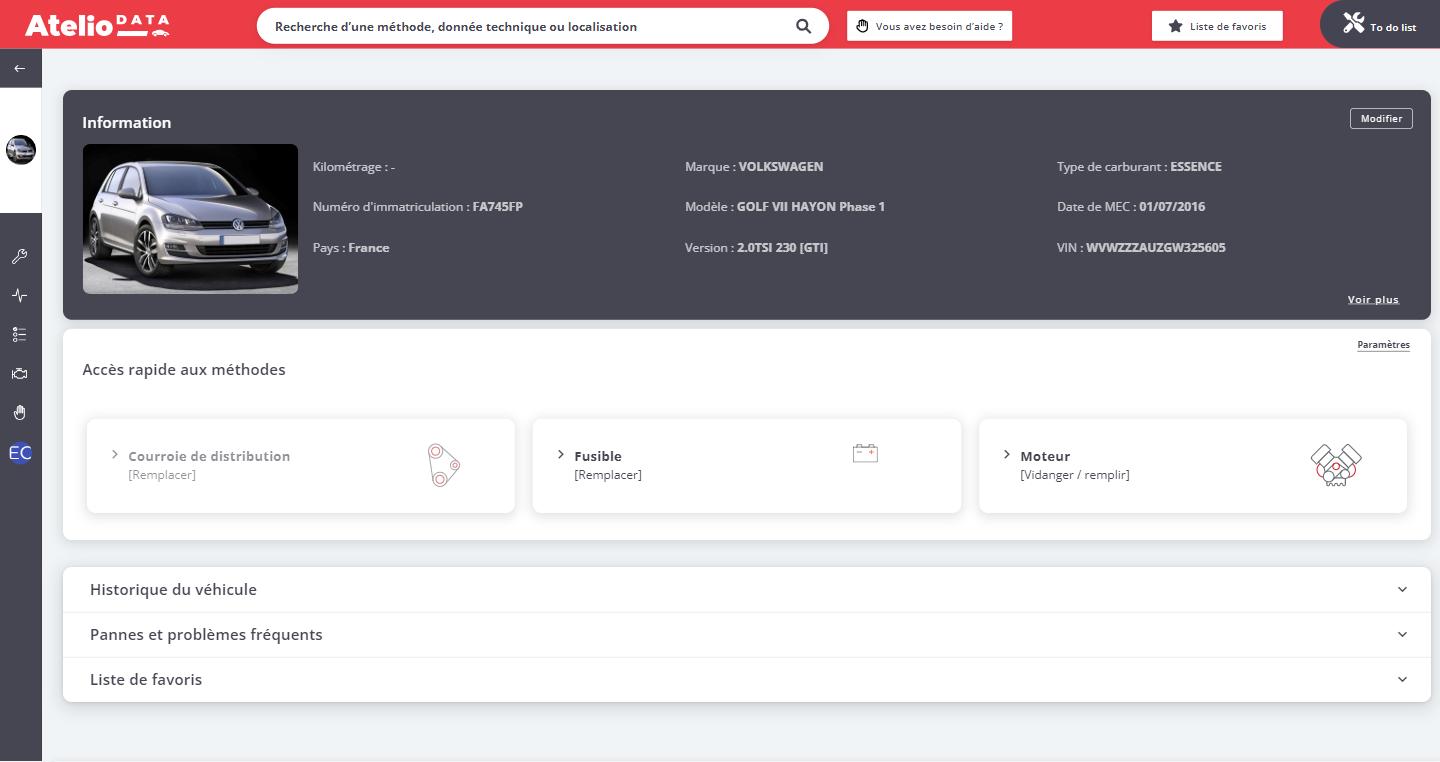Open the checklist sidebar icon

[x=19, y=335]
